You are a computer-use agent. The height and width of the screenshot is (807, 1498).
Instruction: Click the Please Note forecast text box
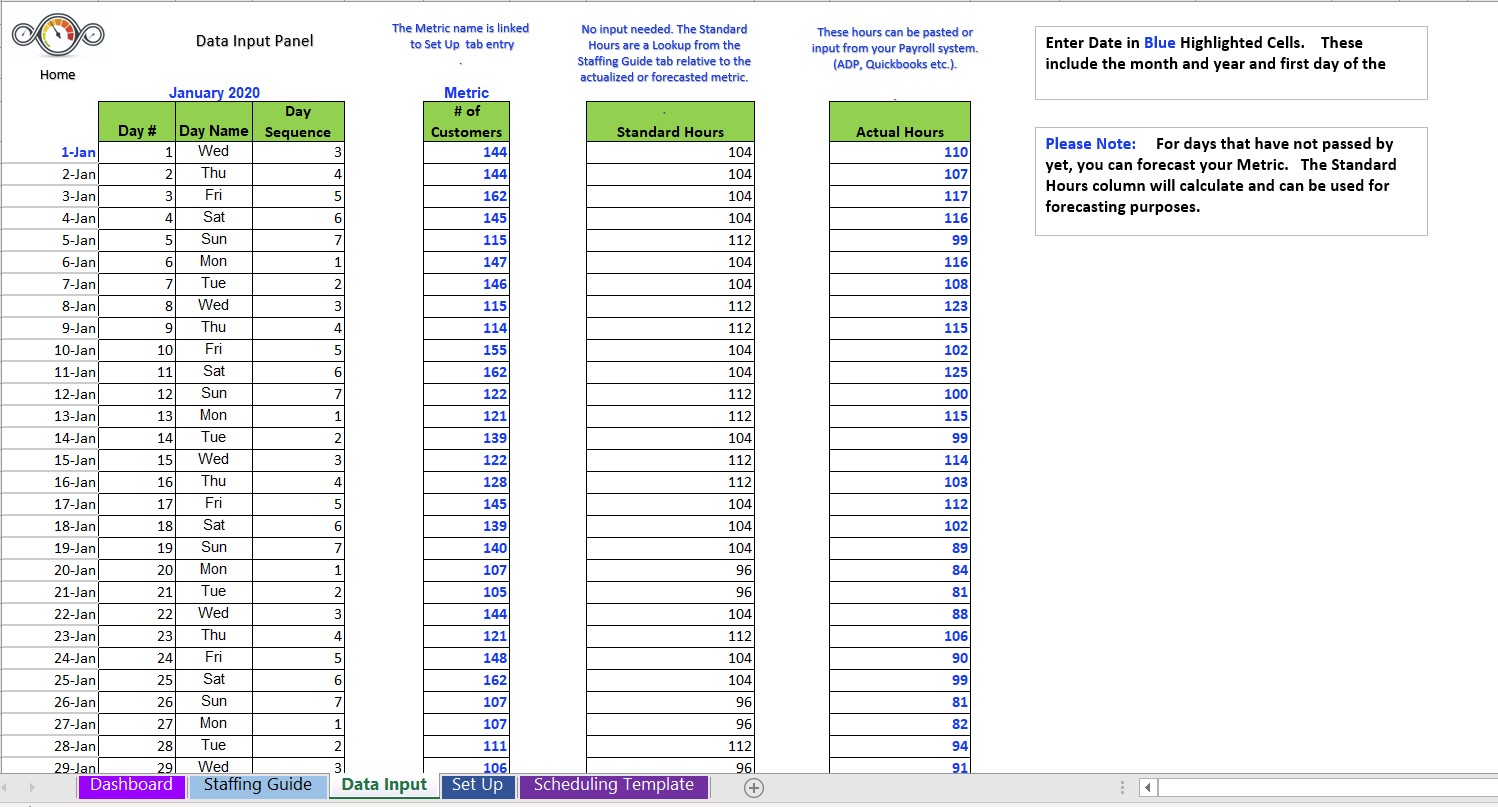(1231, 181)
